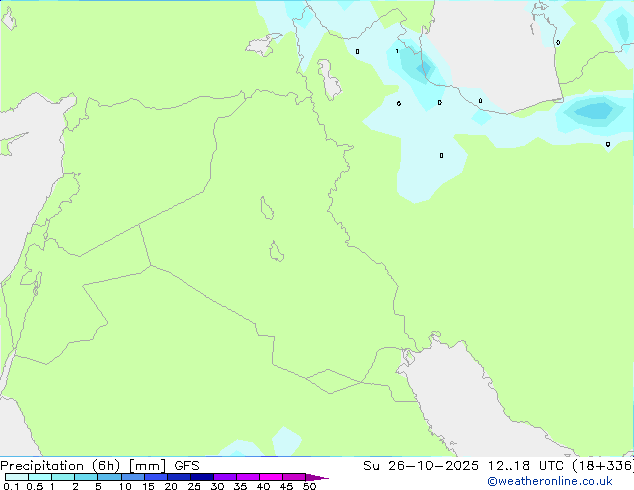634x490 pixels.
Task: Click the 1–2 mm legend color swatch
Action: click(63, 477)
